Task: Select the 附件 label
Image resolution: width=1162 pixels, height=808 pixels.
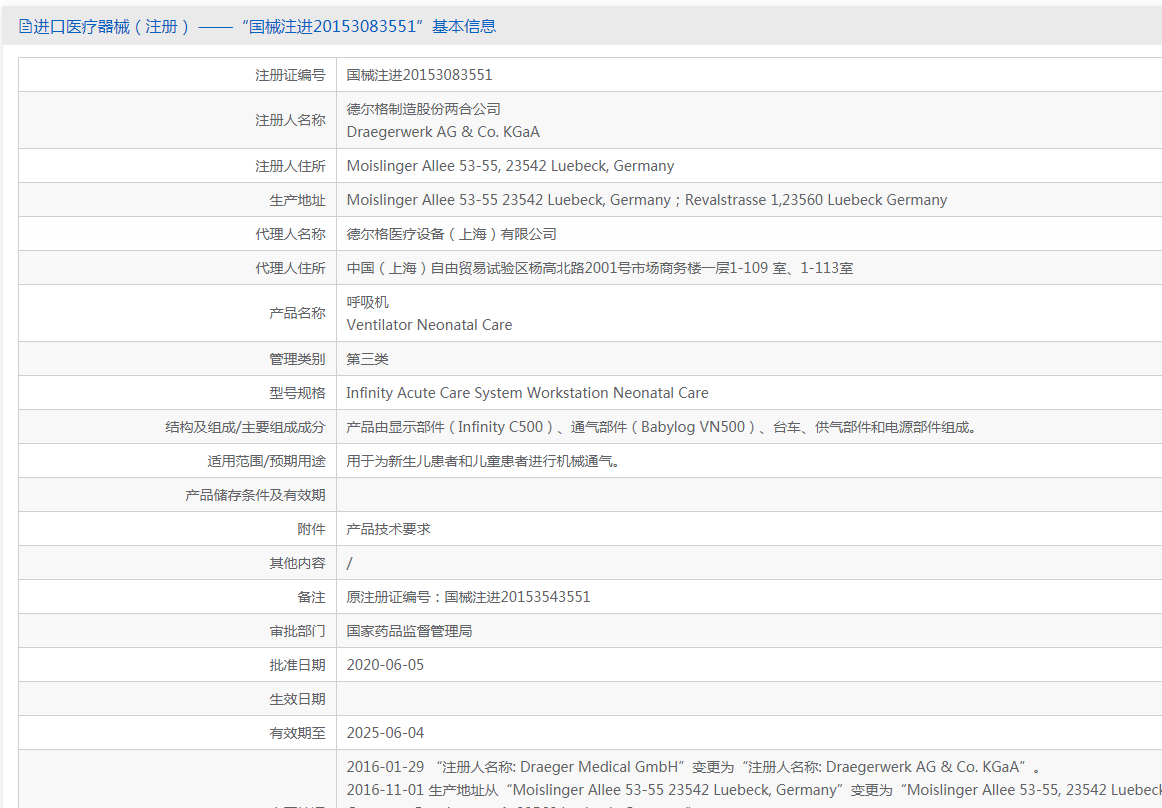Action: click(x=311, y=530)
